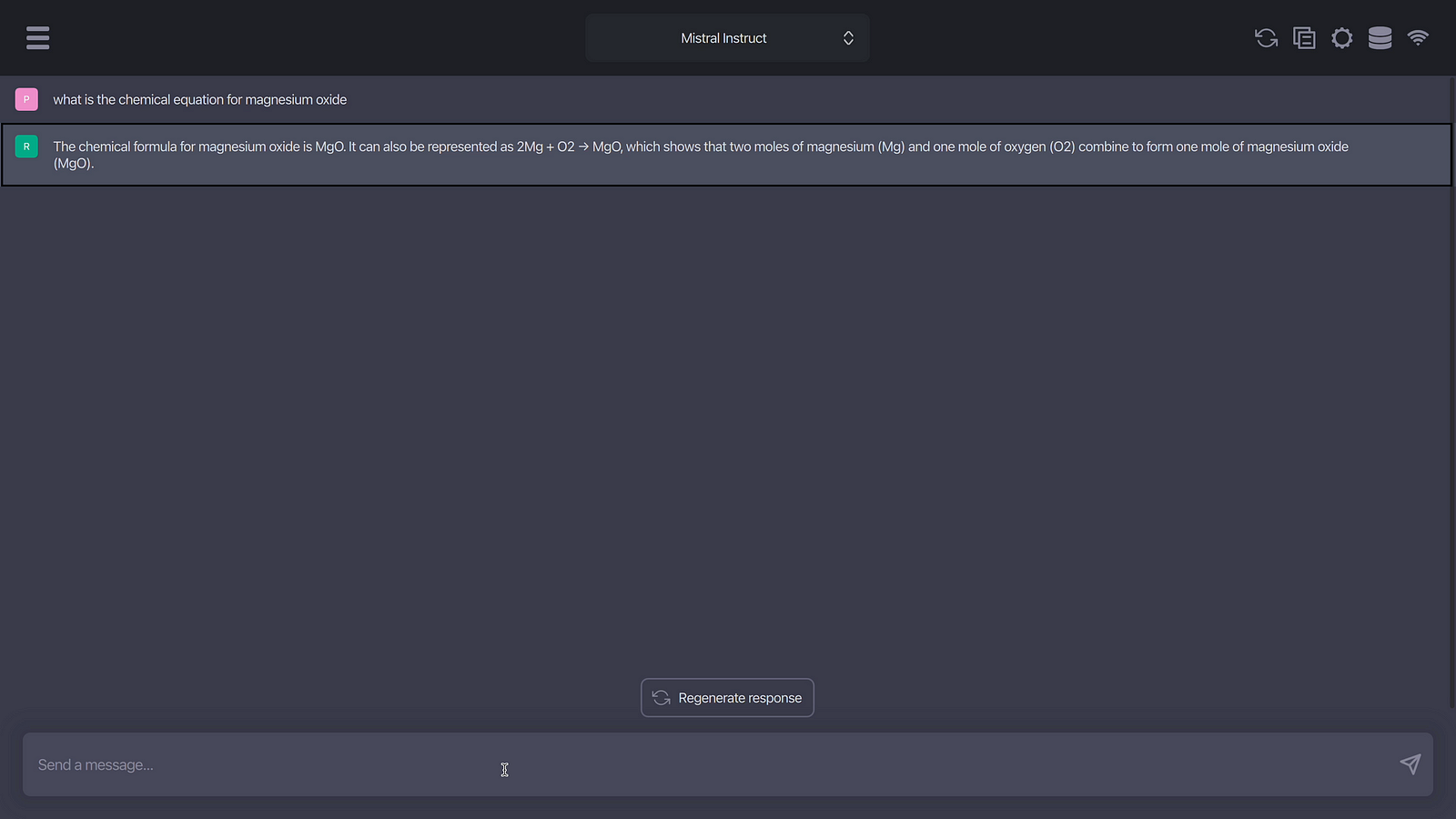
Task: Click the circular arrows inside Regenerate button
Action: tap(662, 698)
